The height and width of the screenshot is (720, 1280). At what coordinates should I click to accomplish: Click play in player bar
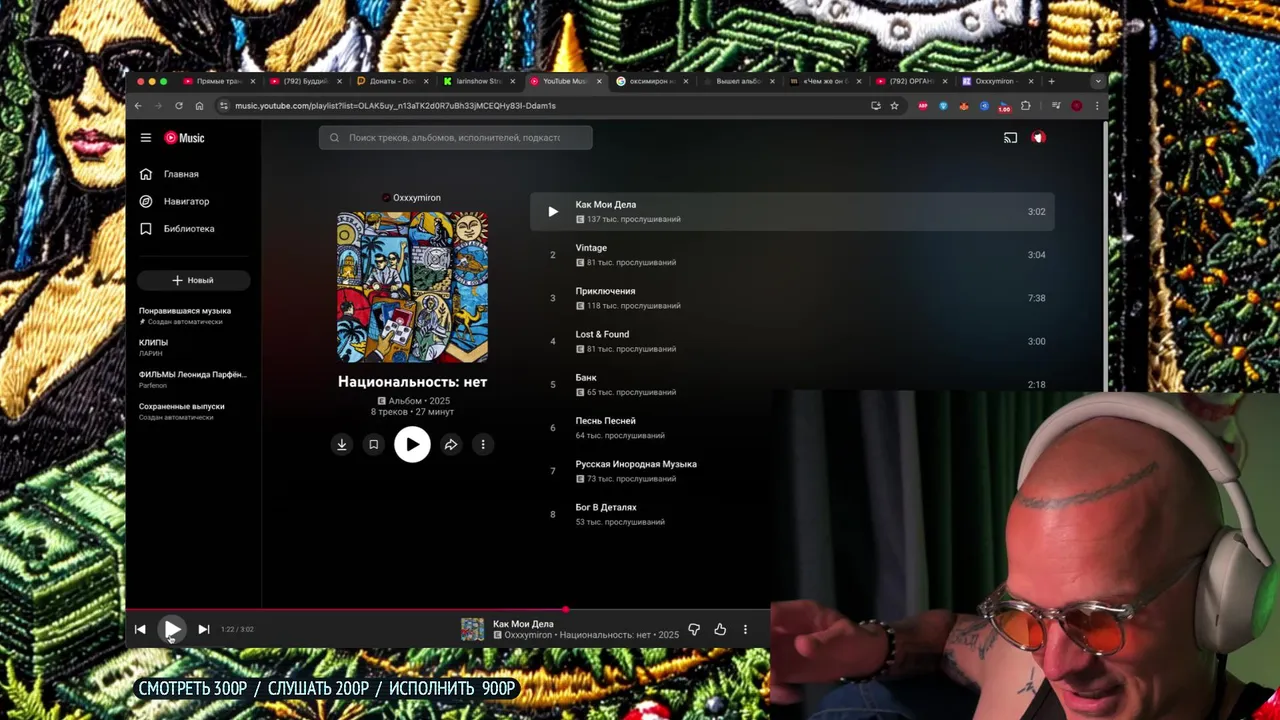[172, 629]
